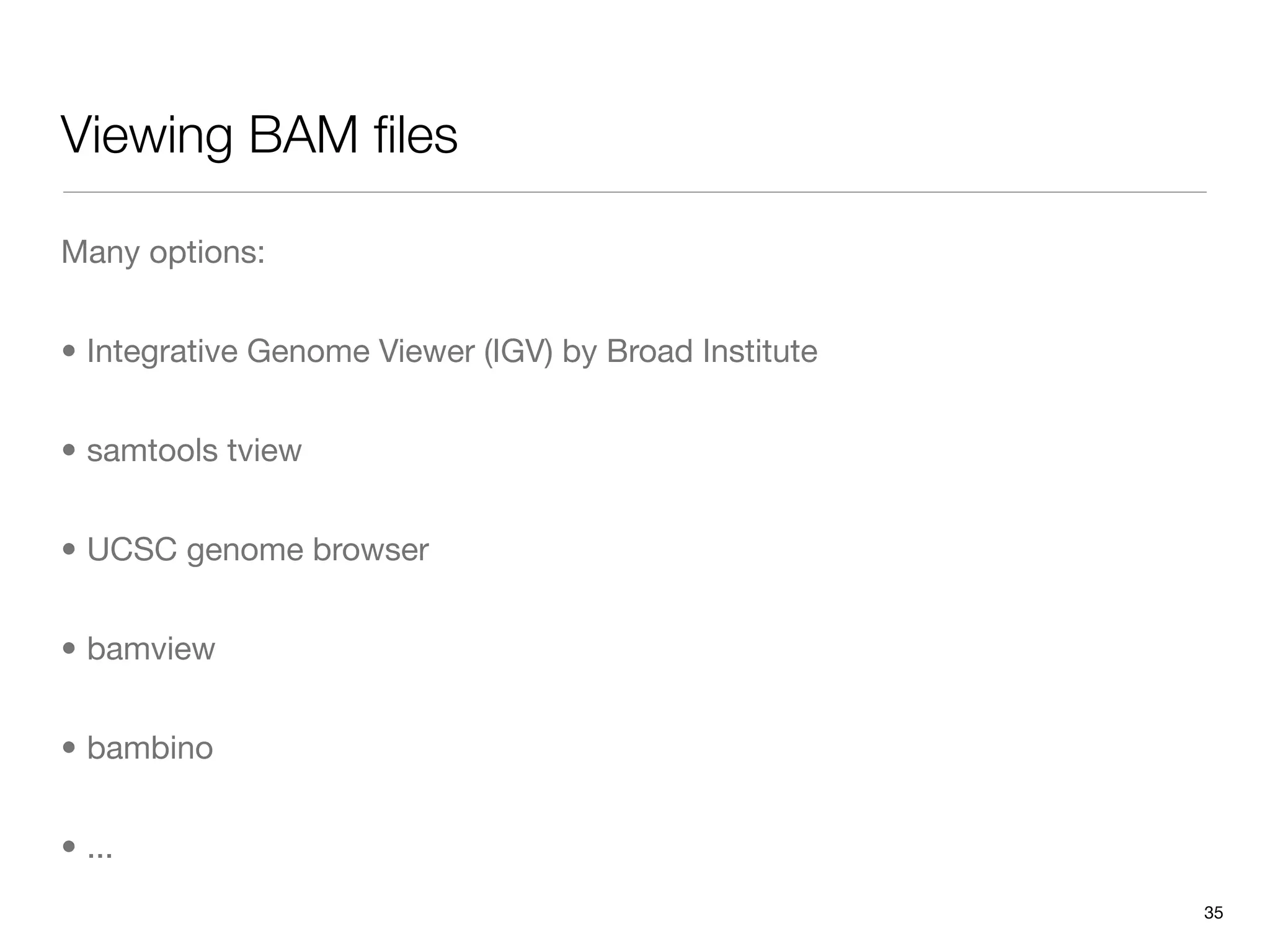Click the slide page number 35

click(1213, 913)
